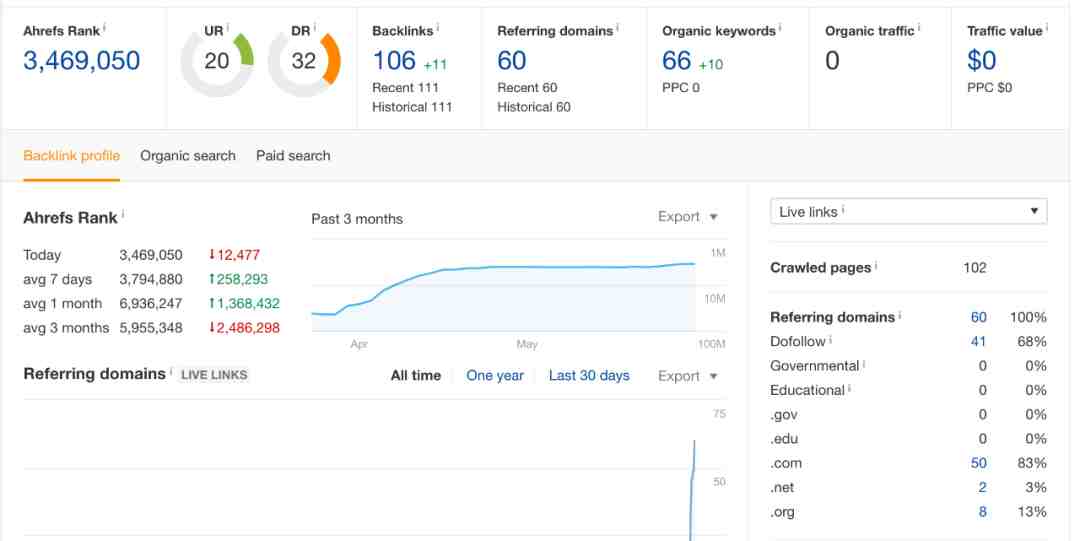Image resolution: width=1080 pixels, height=541 pixels.
Task: Click info icon beside Referring domains chart title
Action: tap(171, 371)
